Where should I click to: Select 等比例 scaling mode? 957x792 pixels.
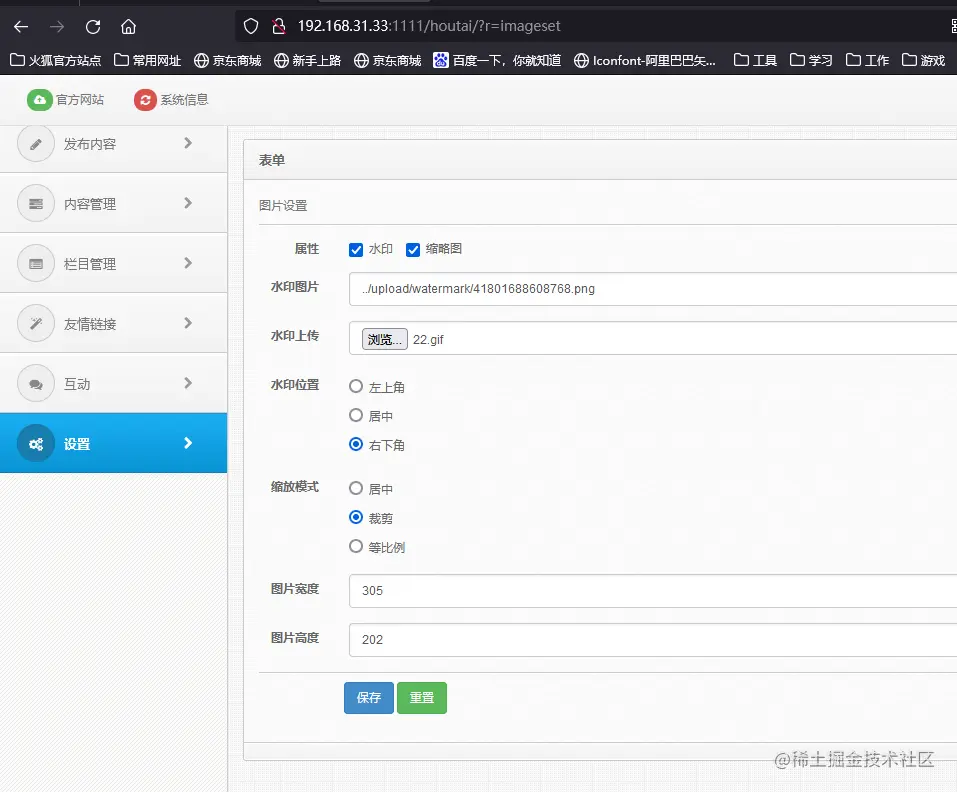tap(356, 546)
